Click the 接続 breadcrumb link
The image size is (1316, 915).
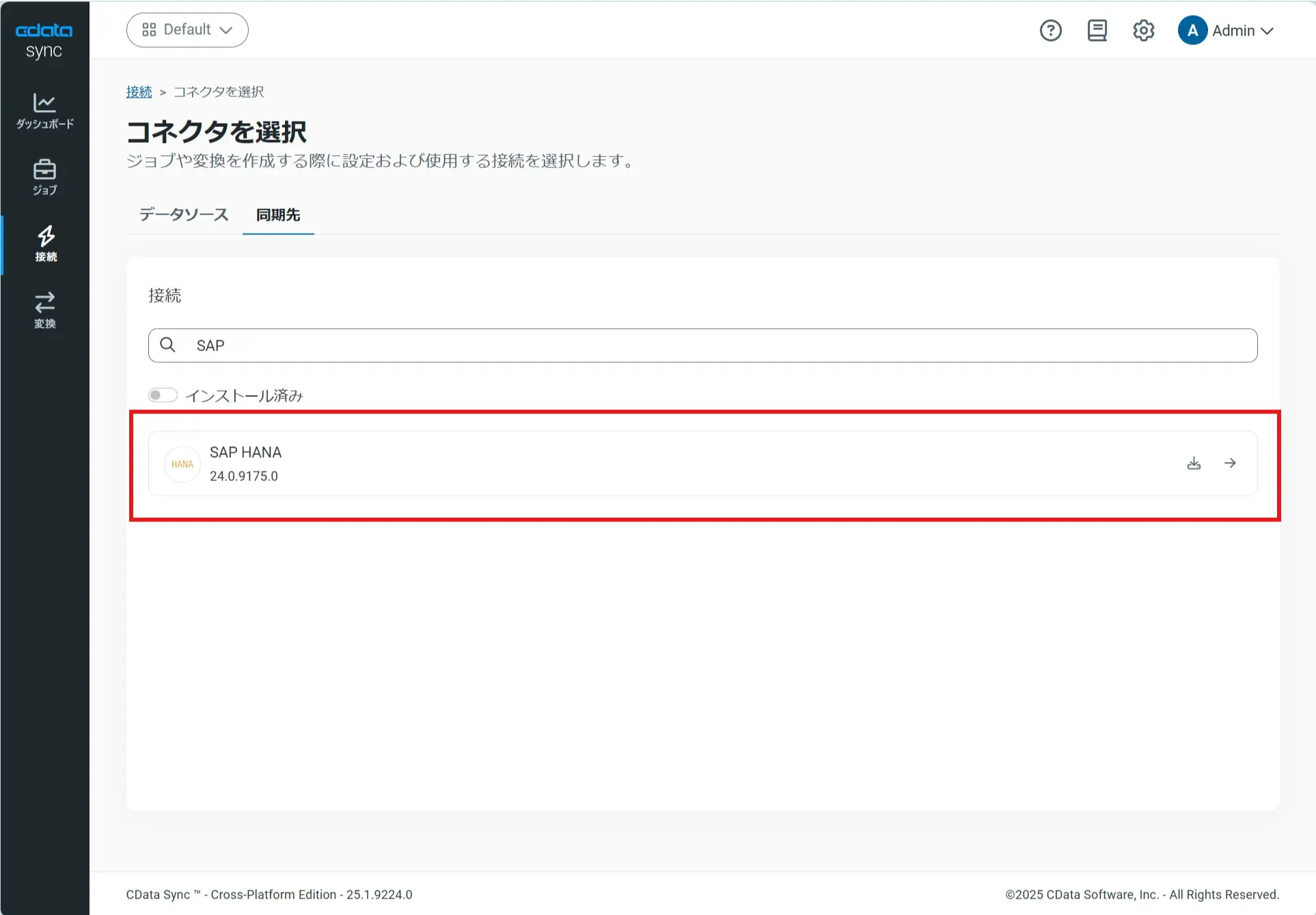(x=139, y=92)
